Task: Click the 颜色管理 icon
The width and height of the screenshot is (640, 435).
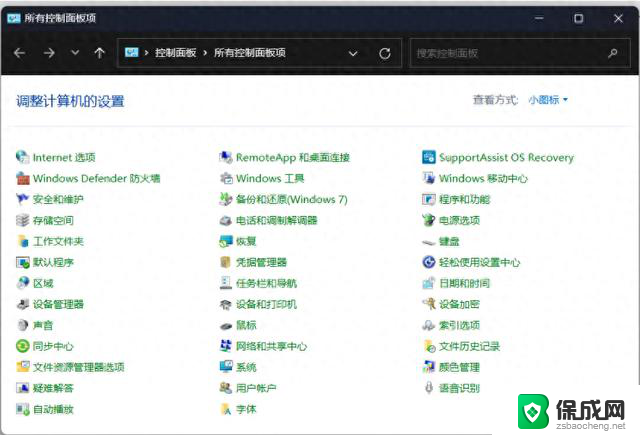Action: pyautogui.click(x=429, y=367)
